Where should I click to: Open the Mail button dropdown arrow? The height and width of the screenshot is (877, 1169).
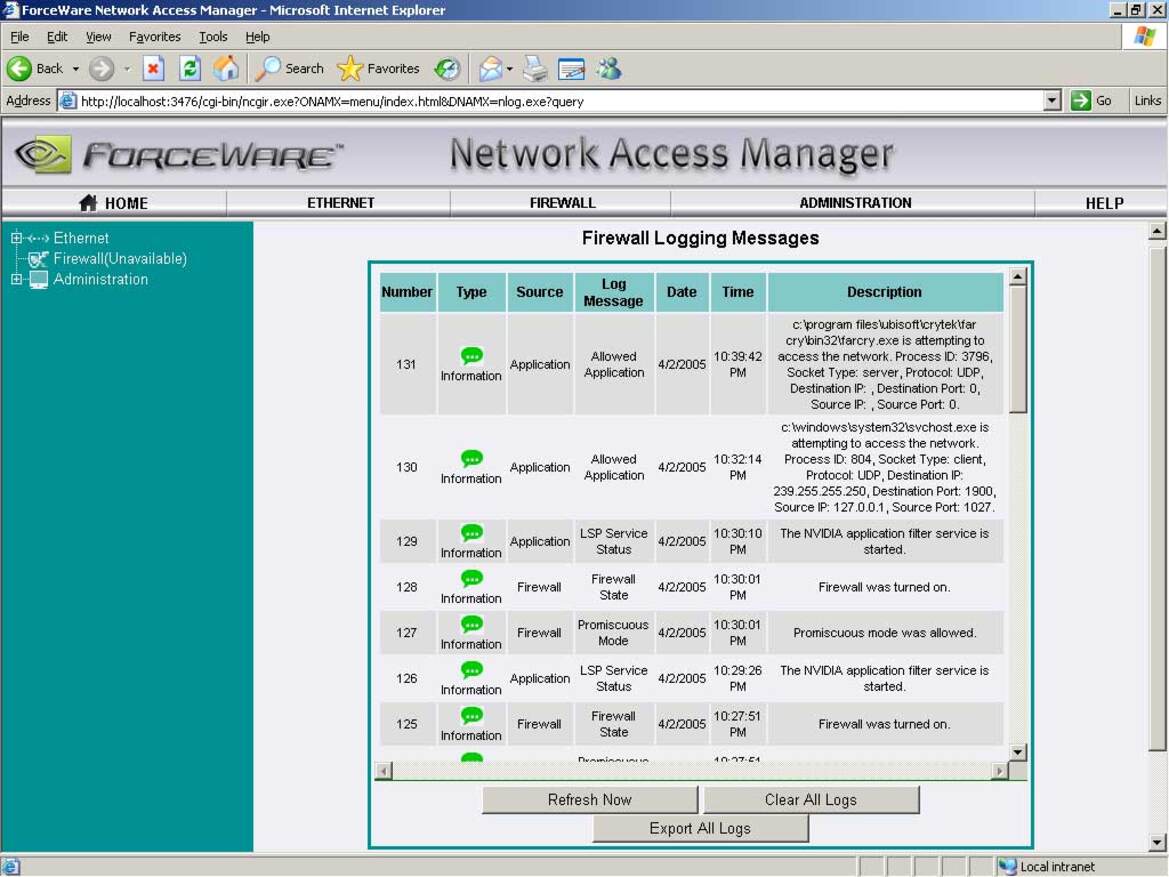click(509, 69)
